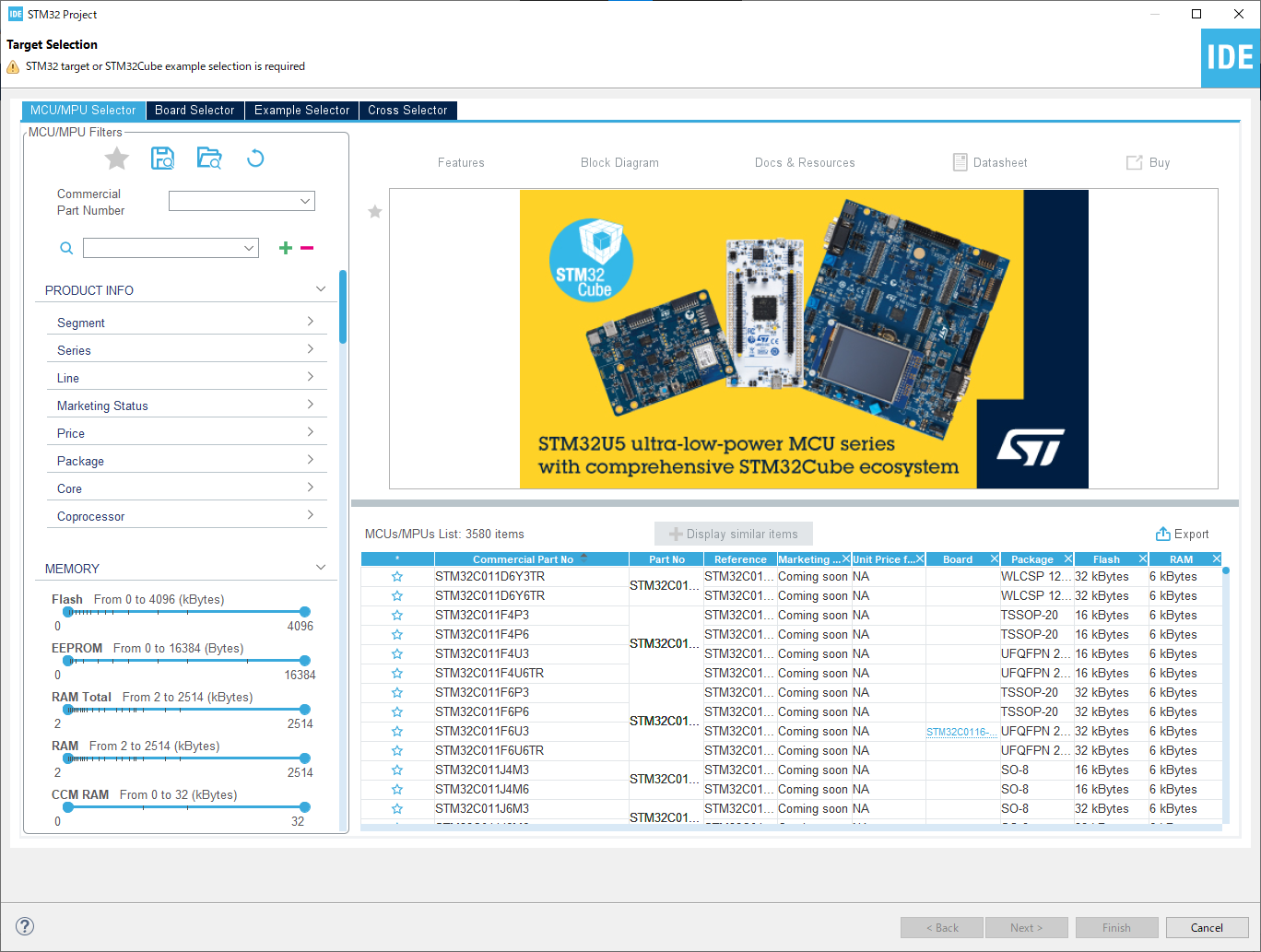Click the Datasheet document icon
The width and height of the screenshot is (1261, 952).
(960, 162)
